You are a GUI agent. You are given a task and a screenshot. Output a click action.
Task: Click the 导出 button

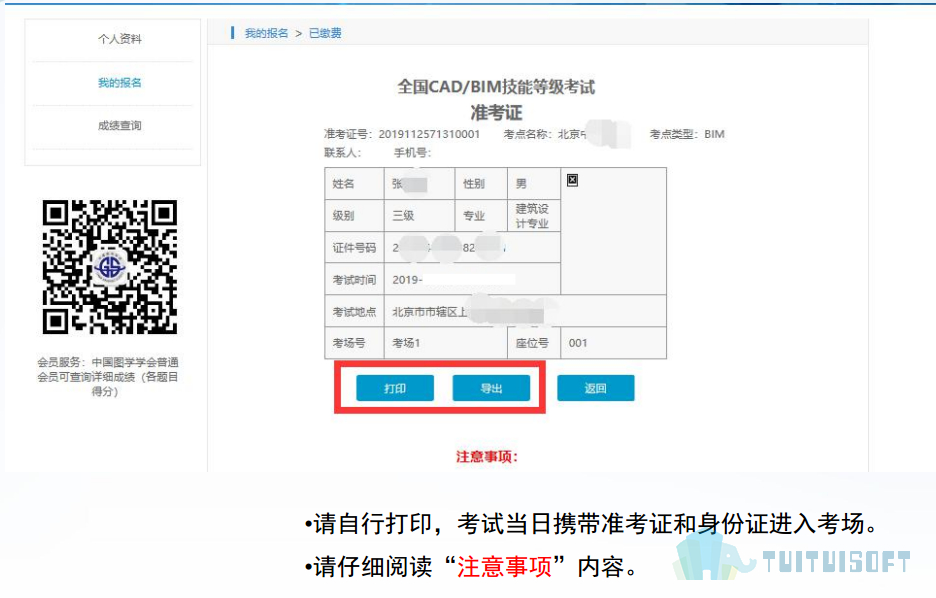[x=491, y=389]
